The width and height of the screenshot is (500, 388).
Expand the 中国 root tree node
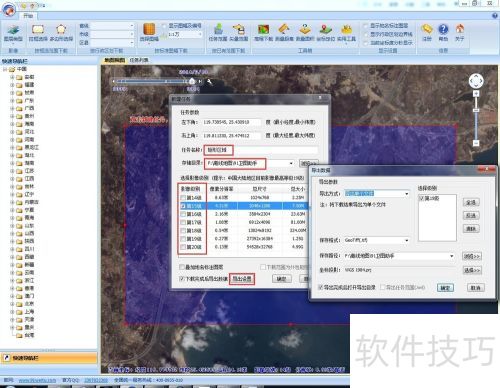[5, 69]
